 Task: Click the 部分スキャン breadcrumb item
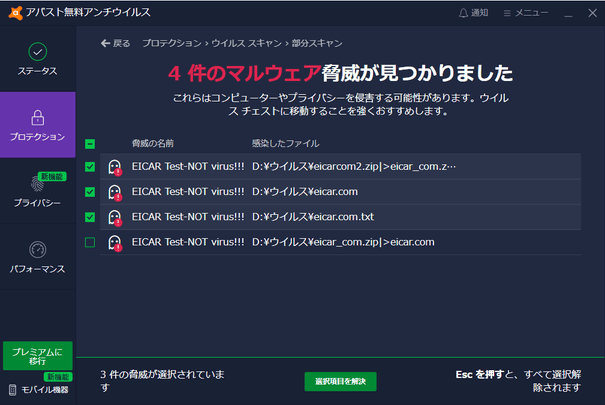pos(317,43)
